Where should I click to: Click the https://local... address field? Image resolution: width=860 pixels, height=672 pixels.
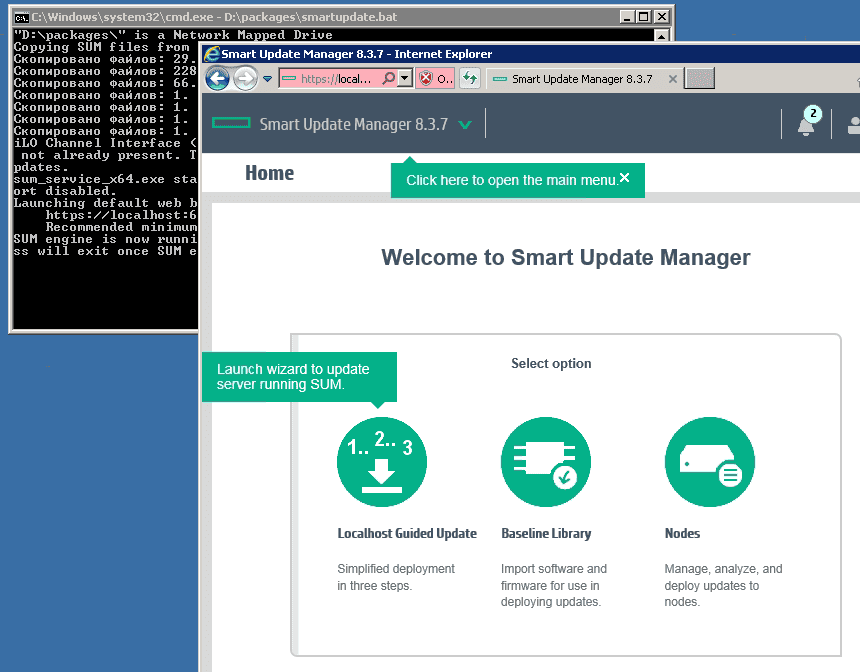336,78
